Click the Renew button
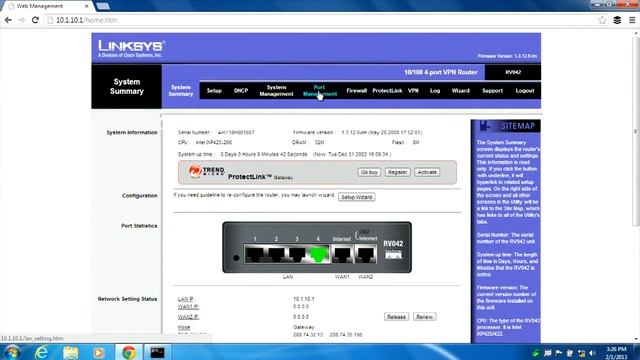The height and width of the screenshot is (360, 640). coord(424,317)
